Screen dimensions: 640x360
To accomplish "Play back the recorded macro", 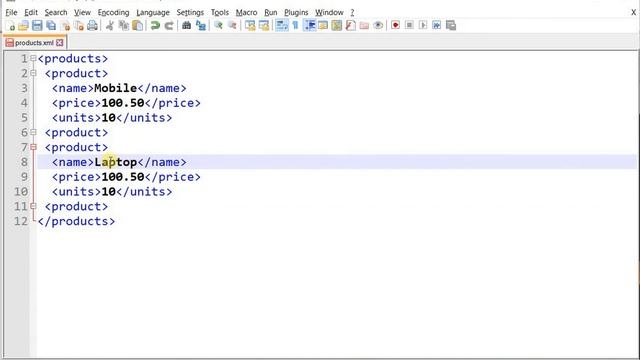I will pyautogui.click(x=423, y=26).
